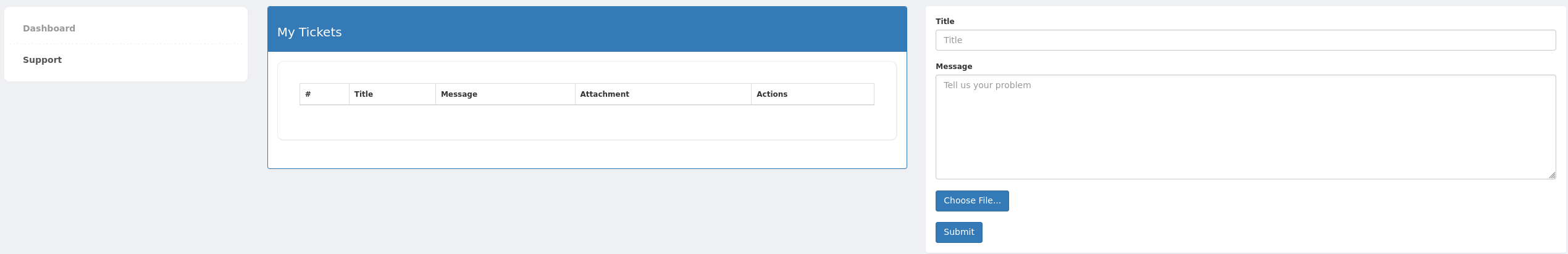Screen dimensions: 1568x254
Task: Click the Actions column header
Action: click(x=812, y=94)
